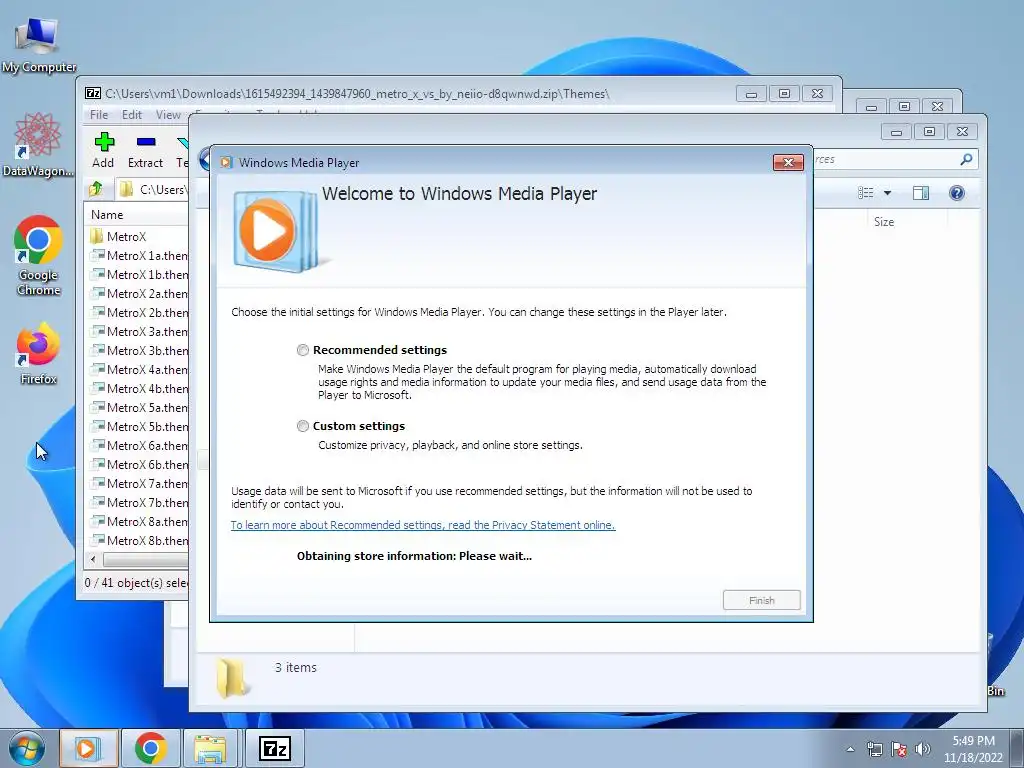Click Windows Media Player taskbar icon
1024x768 pixels.
tap(88, 748)
